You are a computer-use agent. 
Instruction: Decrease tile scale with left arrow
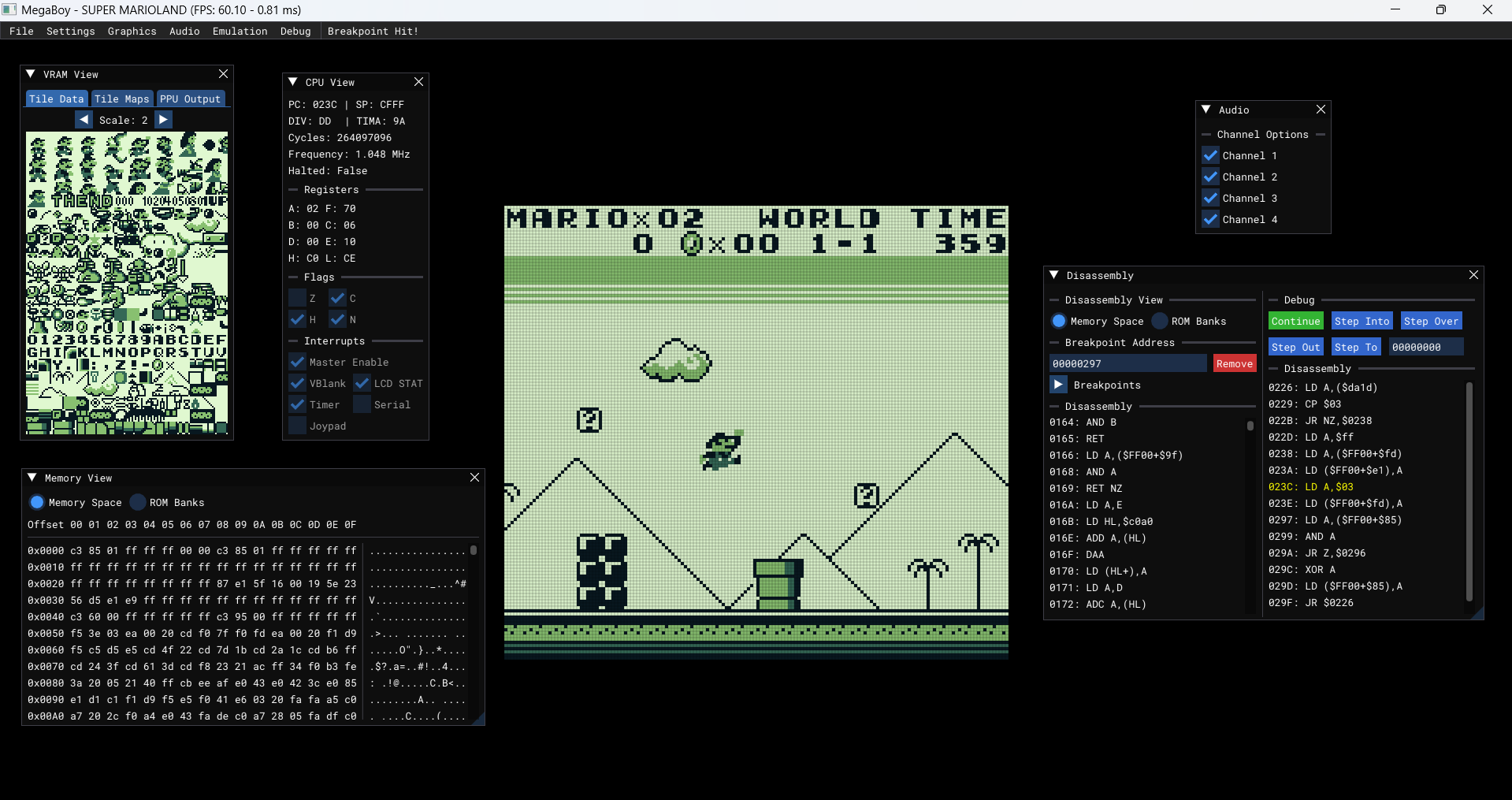pyautogui.click(x=84, y=120)
